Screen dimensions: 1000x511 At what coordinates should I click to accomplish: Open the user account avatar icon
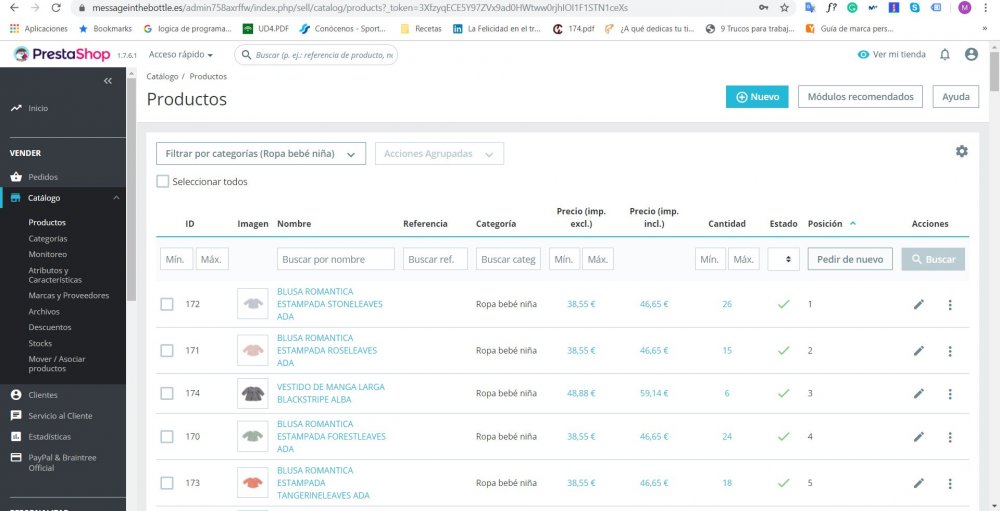[971, 55]
